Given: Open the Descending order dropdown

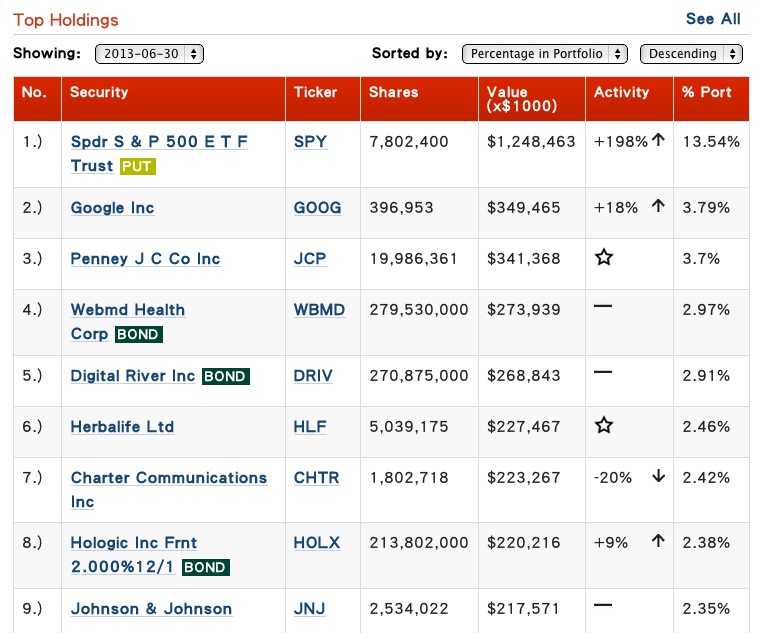Looking at the screenshot, I should (691, 54).
